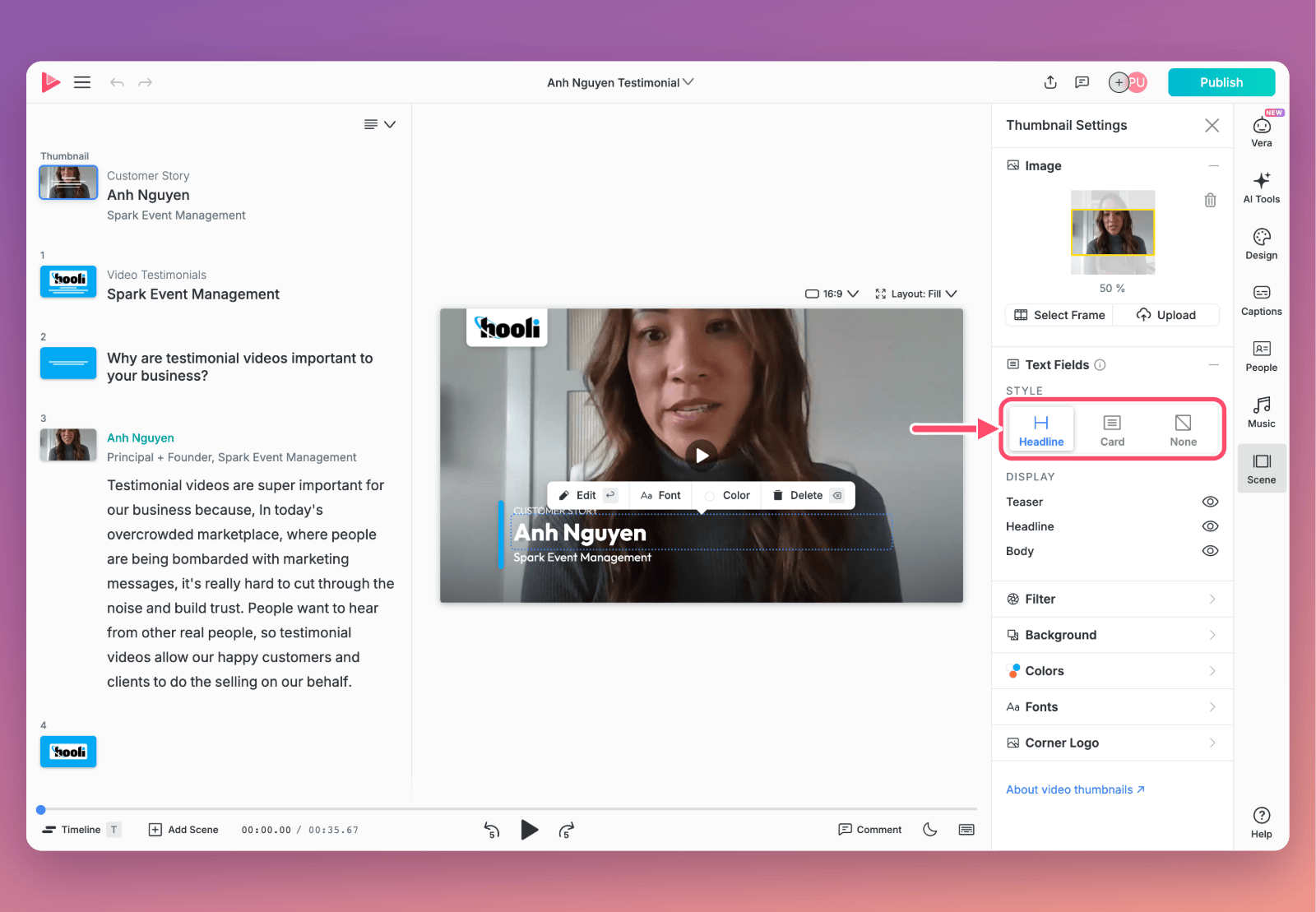
Task: Toggle Body visibility eye
Action: point(1210,551)
